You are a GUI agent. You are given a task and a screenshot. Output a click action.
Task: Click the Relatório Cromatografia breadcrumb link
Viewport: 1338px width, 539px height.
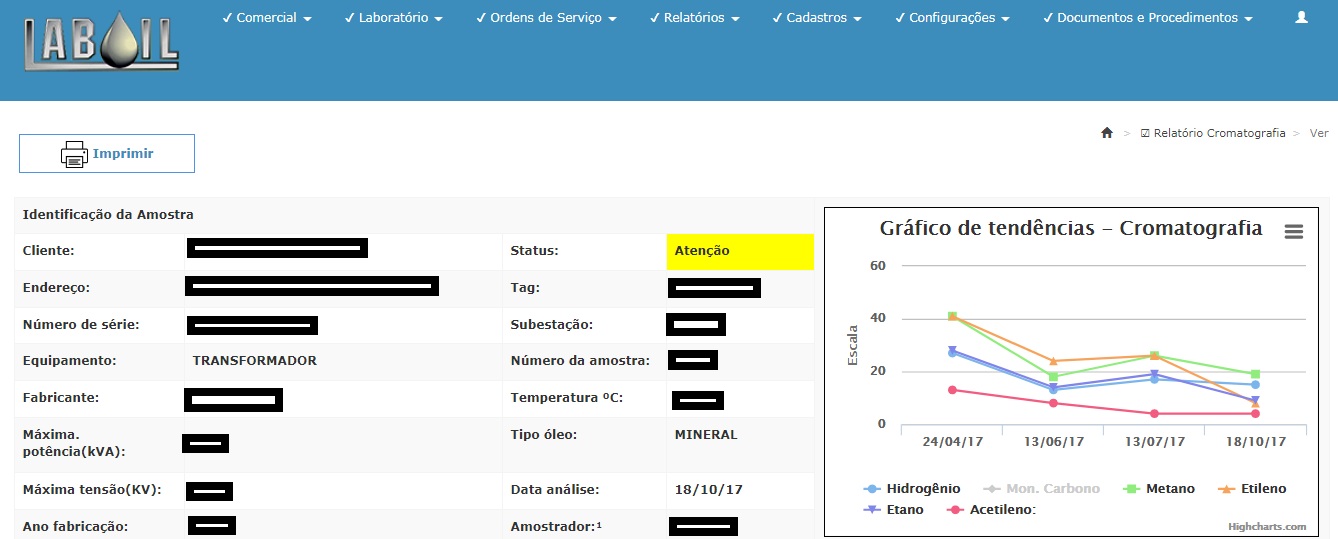(1212, 133)
